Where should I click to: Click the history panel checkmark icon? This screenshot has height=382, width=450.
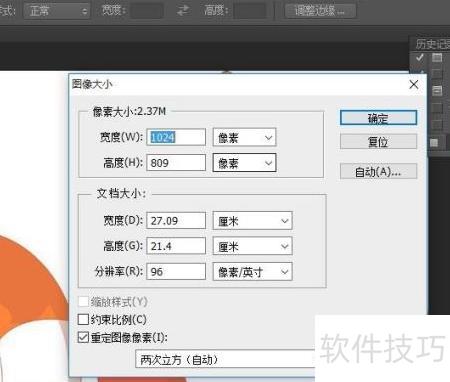[x=420, y=57]
